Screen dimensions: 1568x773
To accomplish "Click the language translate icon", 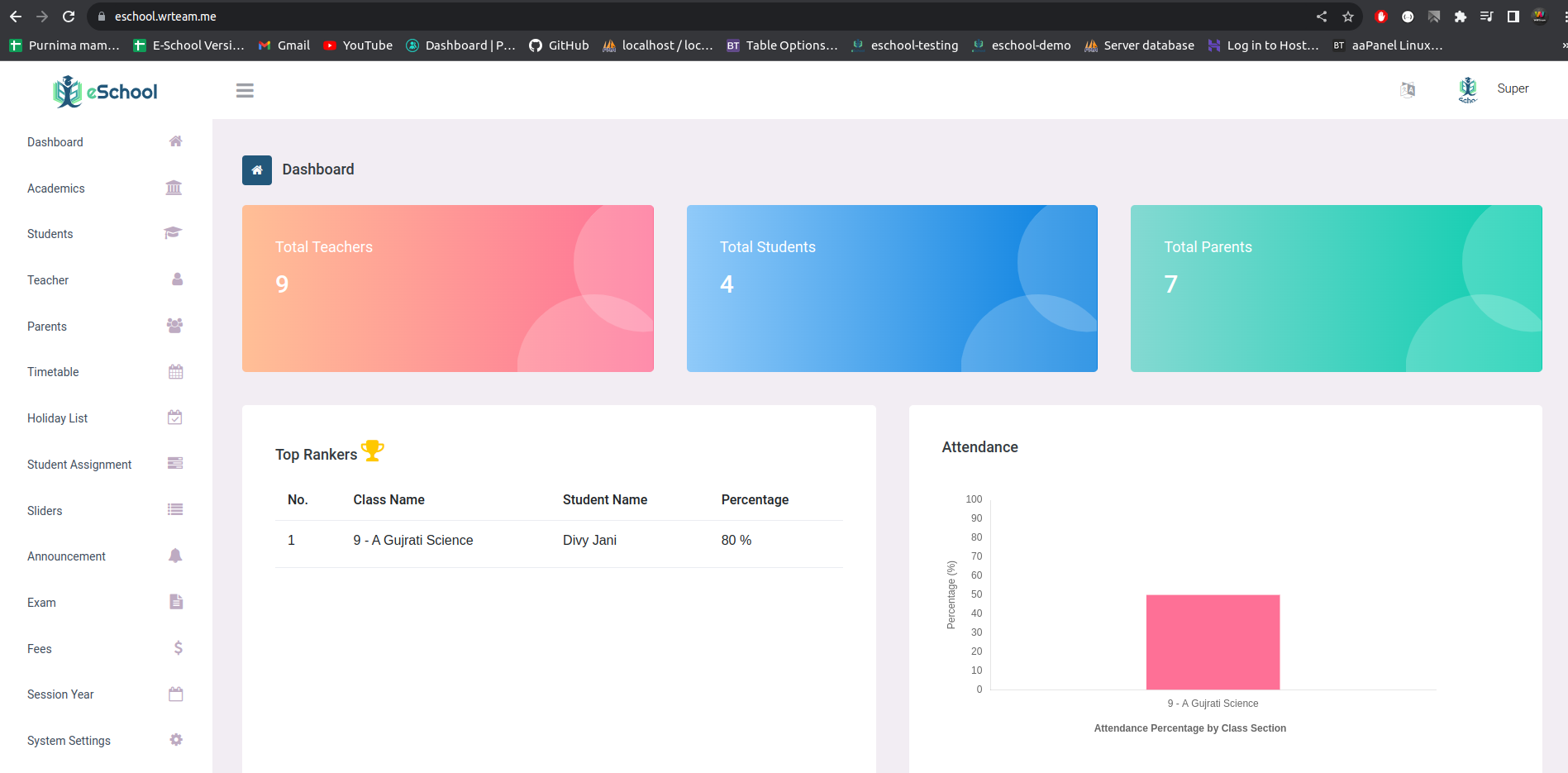I will point(1408,89).
